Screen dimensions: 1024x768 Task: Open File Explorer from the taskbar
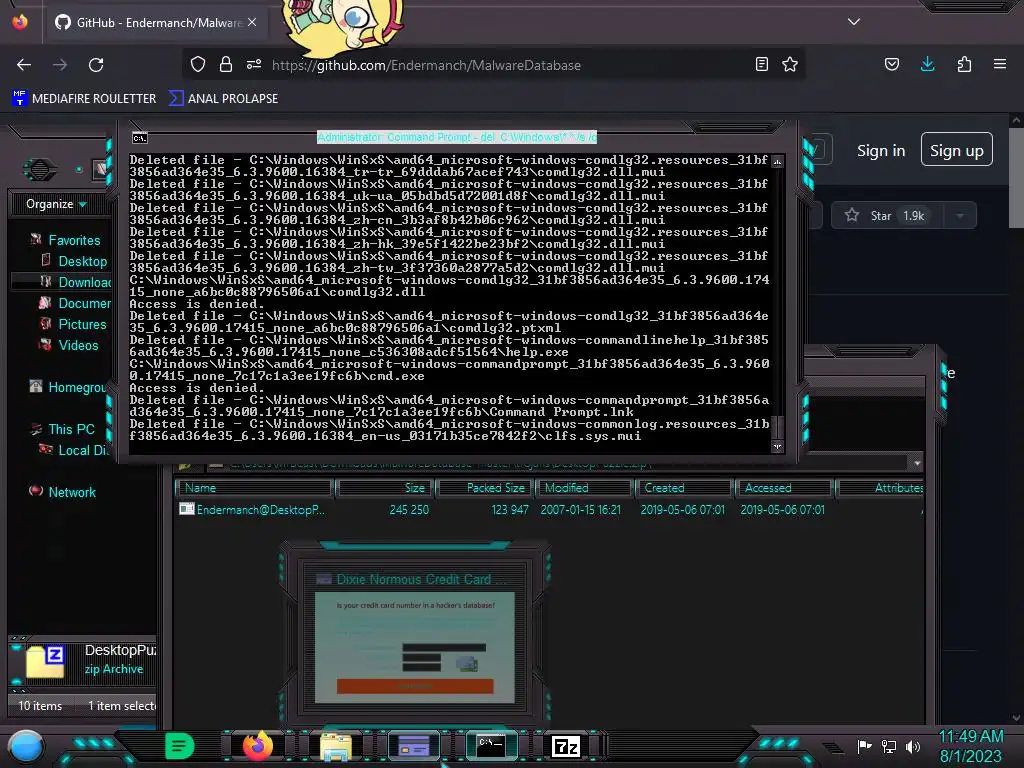point(336,746)
